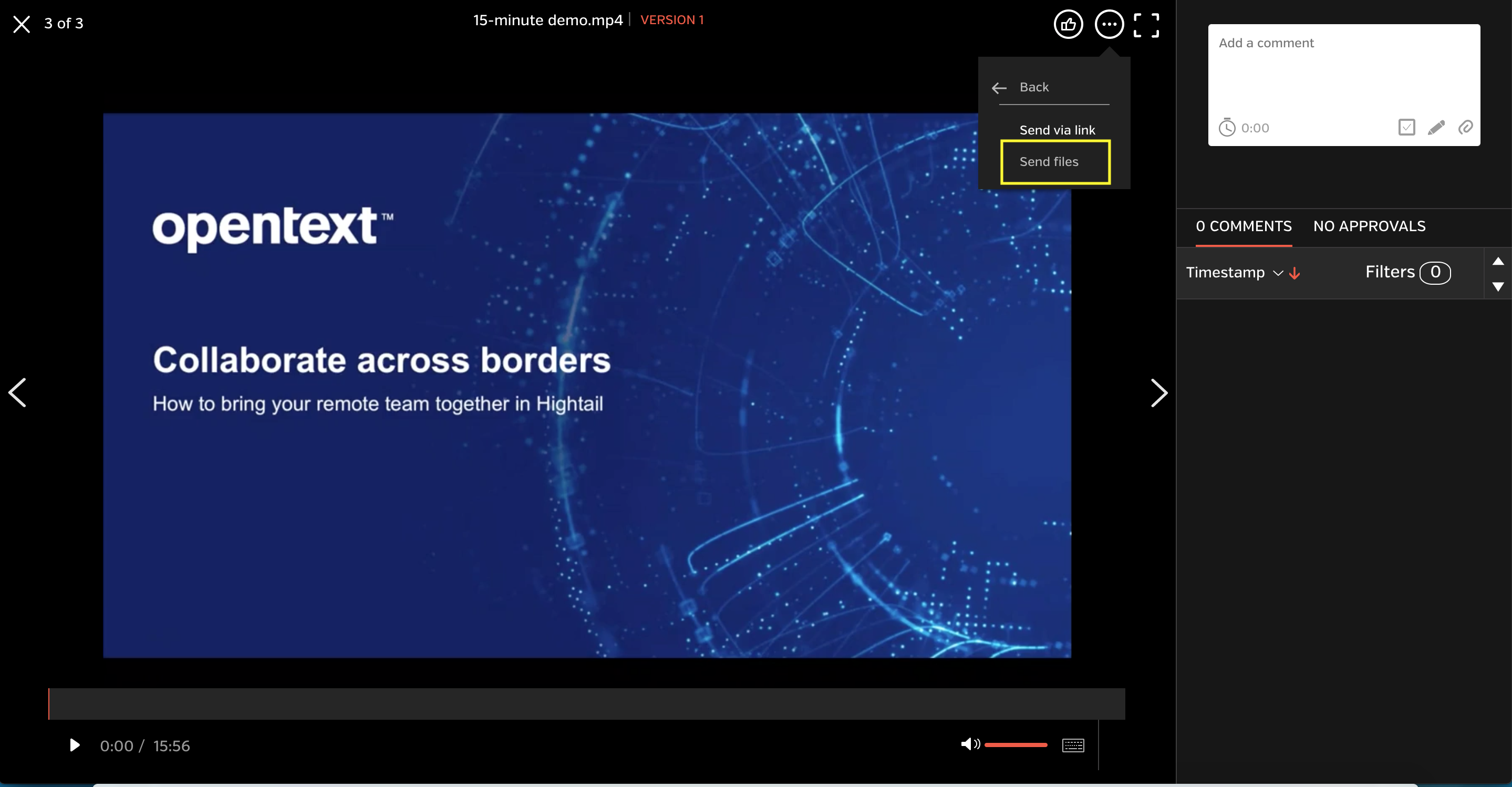1512x787 pixels.
Task: Click the back arrow in share menu
Action: [998, 87]
